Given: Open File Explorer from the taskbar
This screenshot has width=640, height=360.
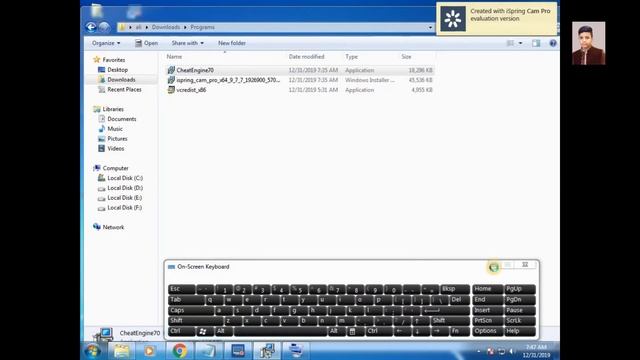Looking at the screenshot, I should [x=121, y=351].
